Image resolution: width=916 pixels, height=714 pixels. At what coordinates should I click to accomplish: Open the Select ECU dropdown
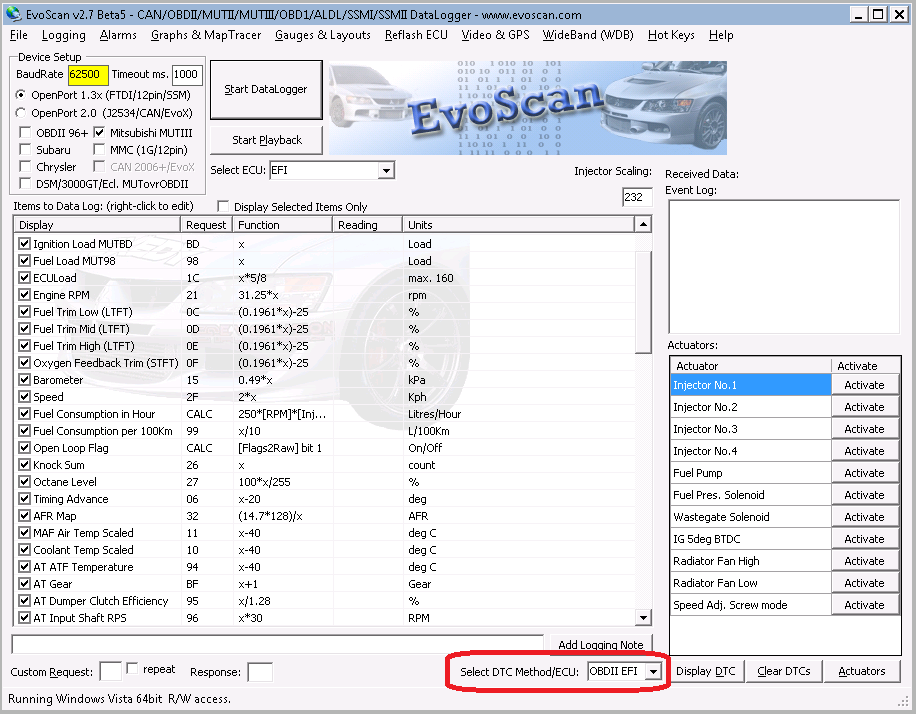coord(386,171)
